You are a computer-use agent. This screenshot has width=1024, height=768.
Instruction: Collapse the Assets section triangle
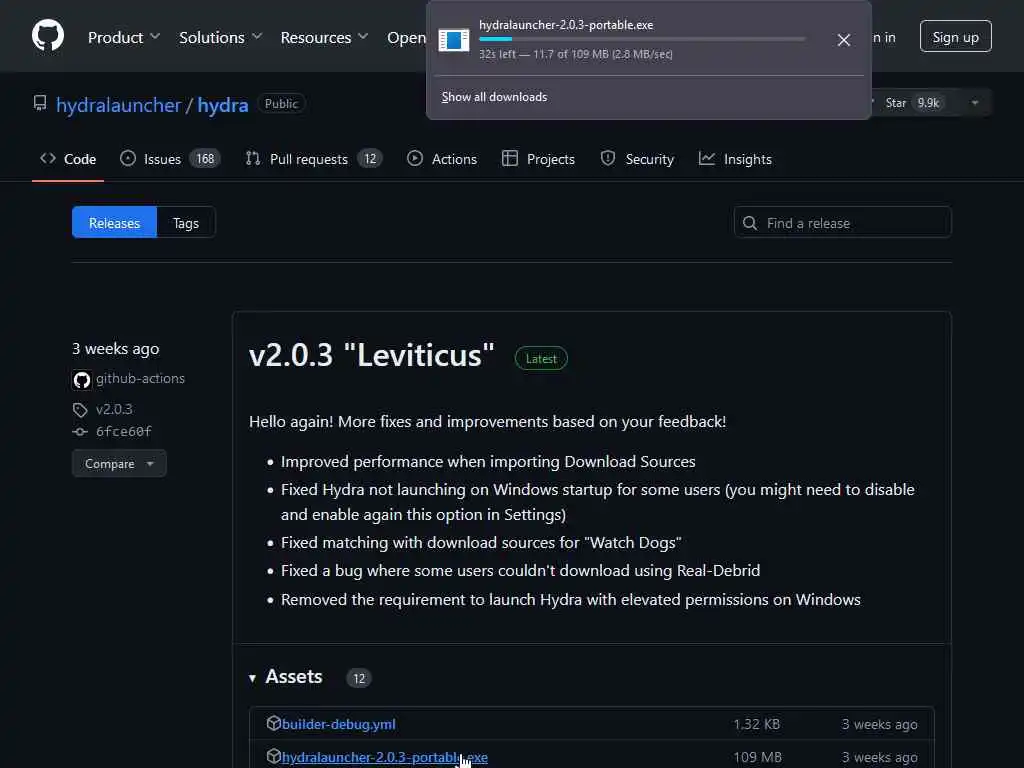coord(253,679)
